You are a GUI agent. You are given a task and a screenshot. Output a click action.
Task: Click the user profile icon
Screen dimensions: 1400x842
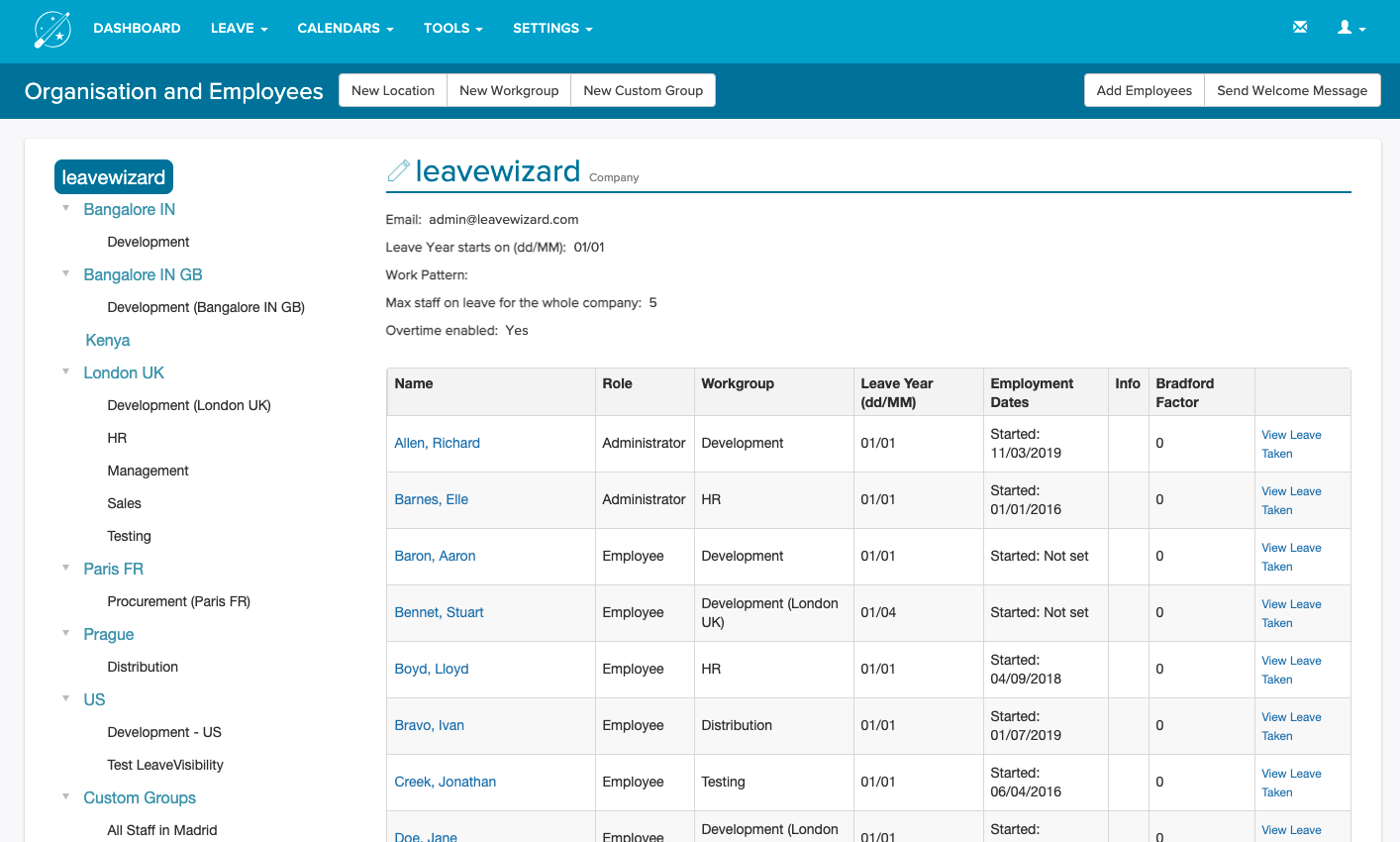coord(1346,28)
